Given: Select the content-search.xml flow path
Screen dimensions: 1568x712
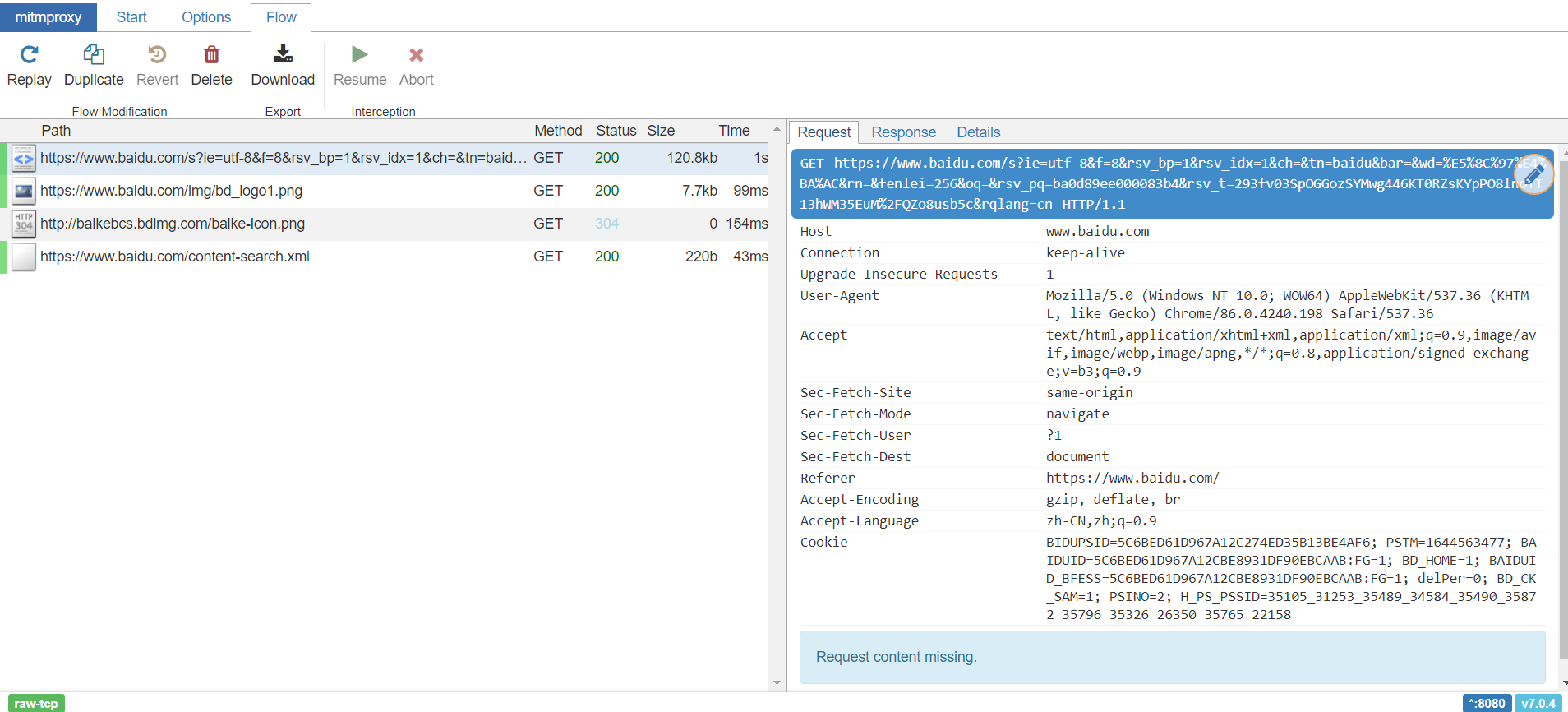Looking at the screenshot, I should point(175,257).
